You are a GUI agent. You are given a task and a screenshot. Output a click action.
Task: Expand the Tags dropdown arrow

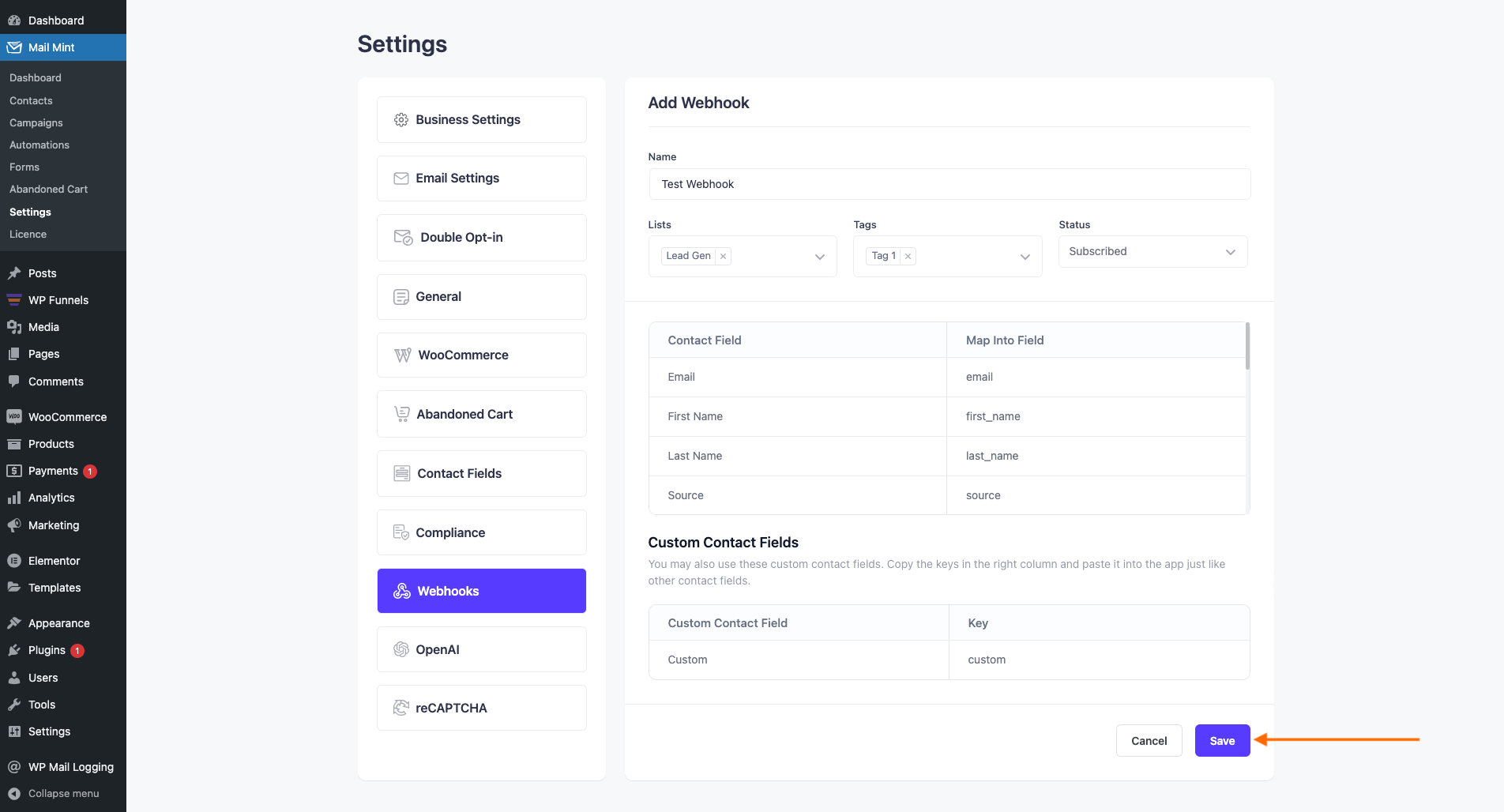[x=1025, y=257]
